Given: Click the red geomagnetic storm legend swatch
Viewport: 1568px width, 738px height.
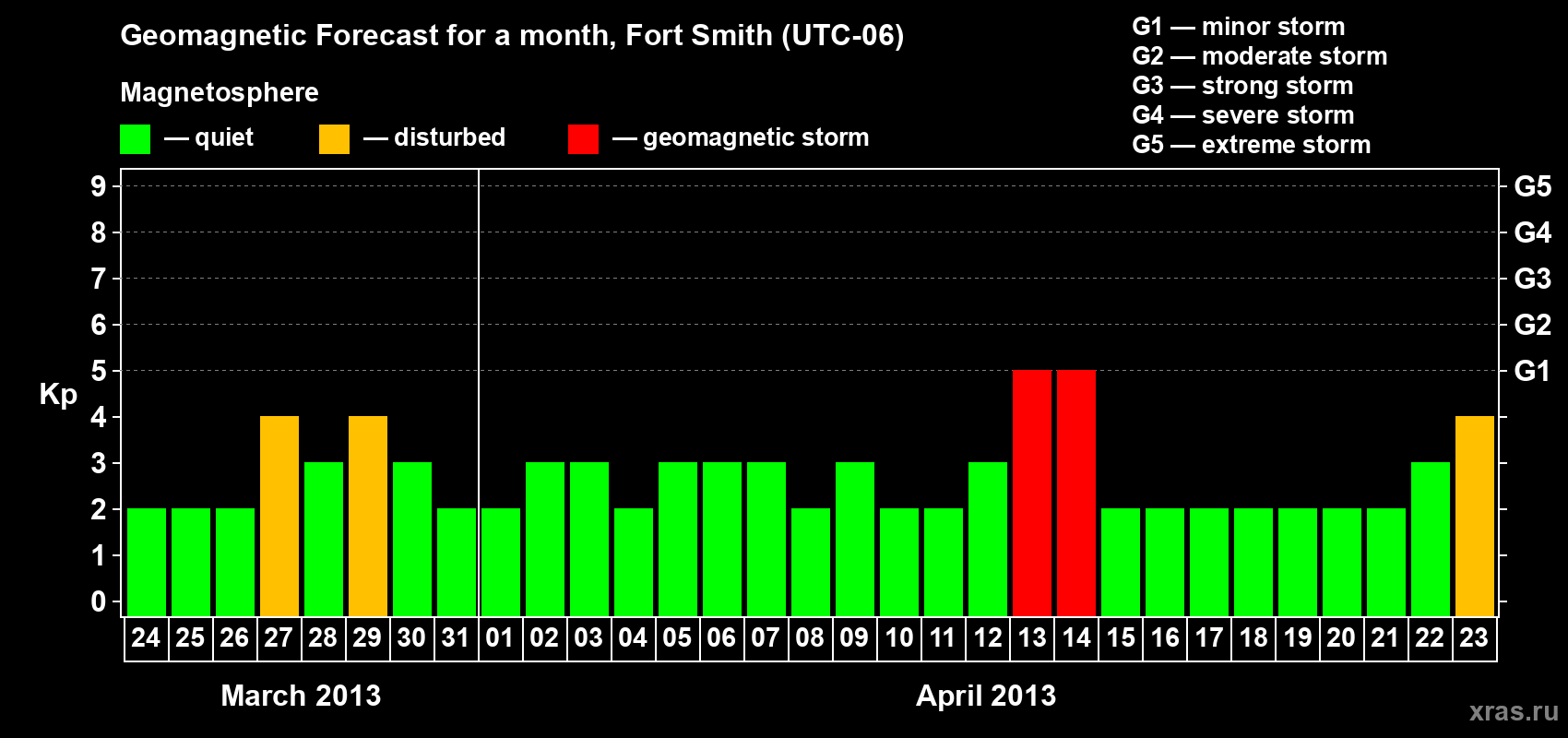Looking at the screenshot, I should click(x=583, y=139).
